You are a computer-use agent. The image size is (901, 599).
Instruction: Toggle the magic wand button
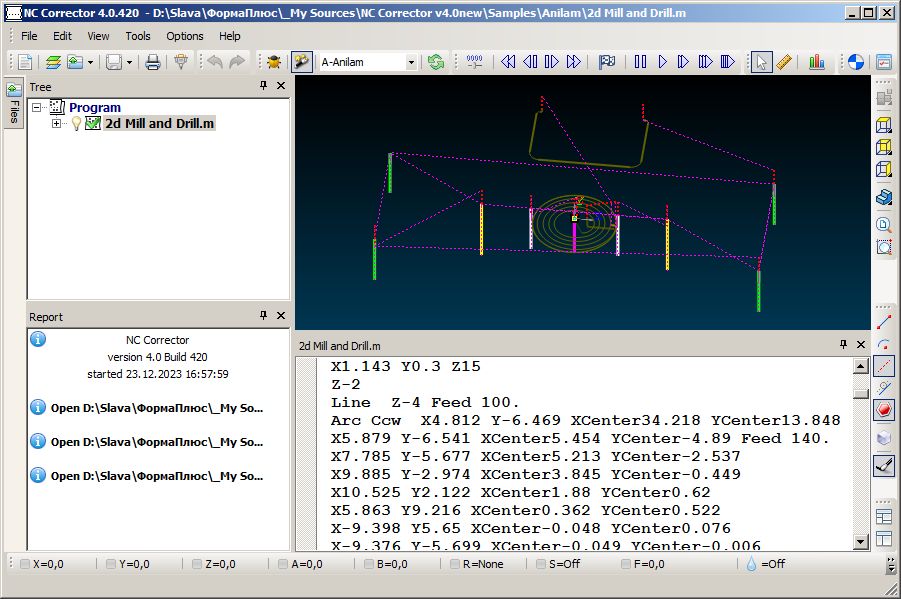coord(302,62)
